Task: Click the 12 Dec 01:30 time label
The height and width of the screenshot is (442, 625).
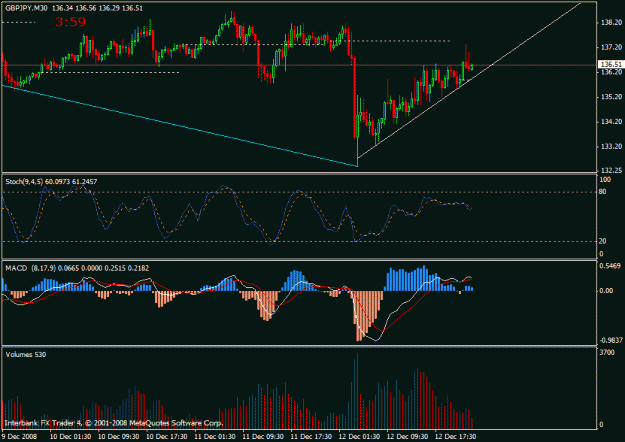Action: [360, 436]
